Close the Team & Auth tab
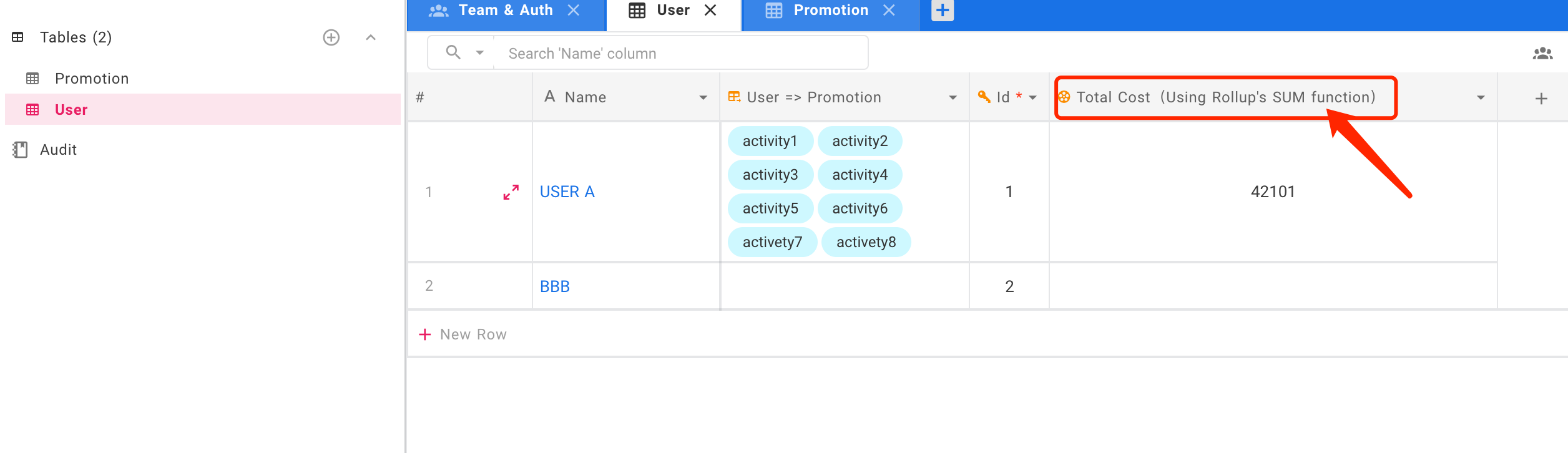The image size is (1568, 453). 574,11
